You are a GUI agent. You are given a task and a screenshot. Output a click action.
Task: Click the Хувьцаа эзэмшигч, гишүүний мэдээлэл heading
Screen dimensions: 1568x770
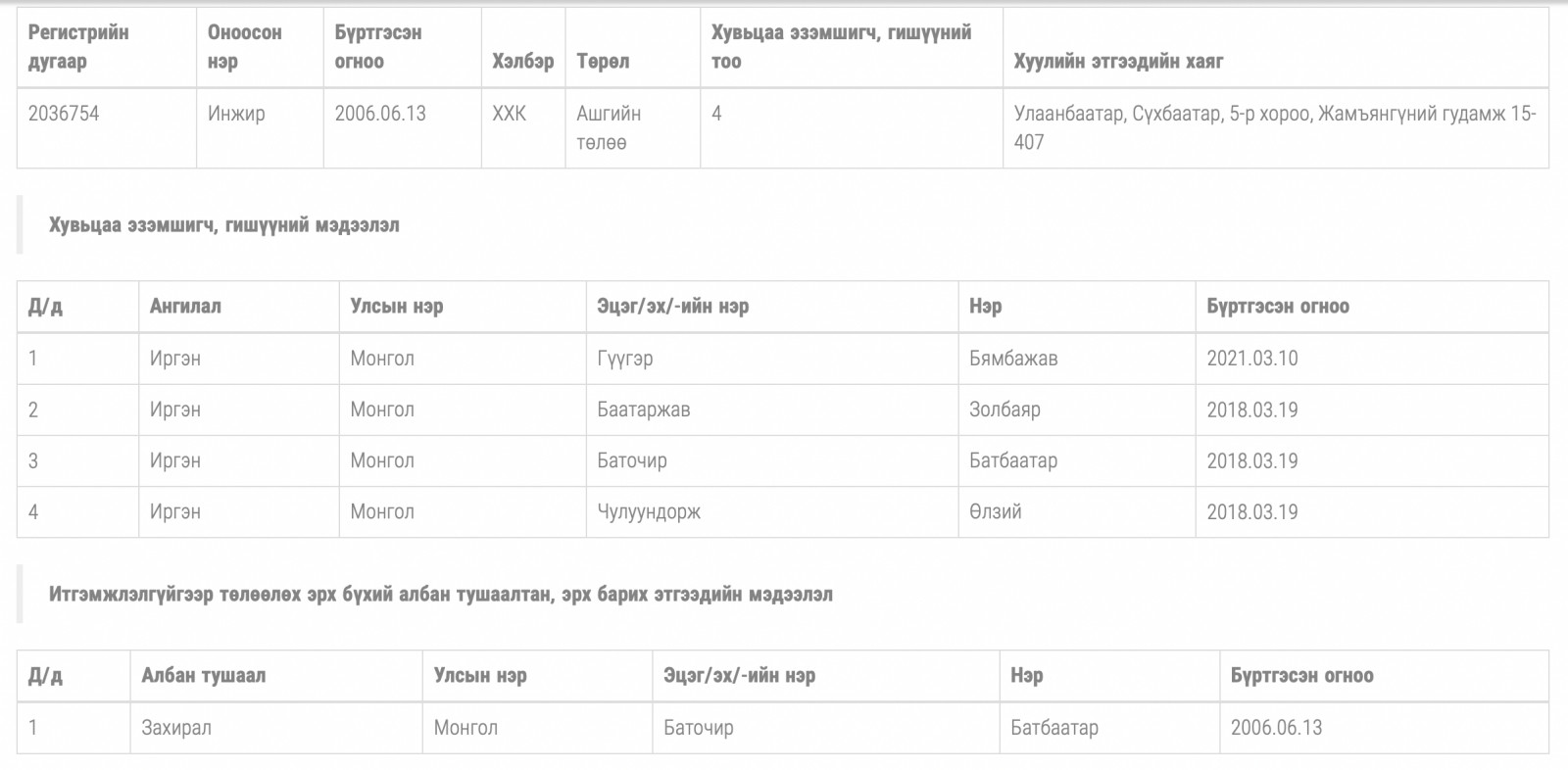click(x=224, y=225)
